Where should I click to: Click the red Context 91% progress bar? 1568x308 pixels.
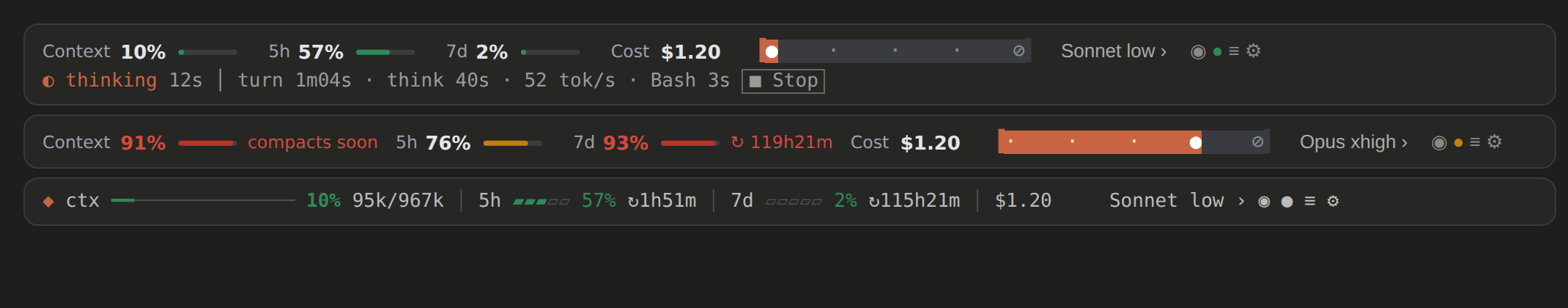(207, 143)
